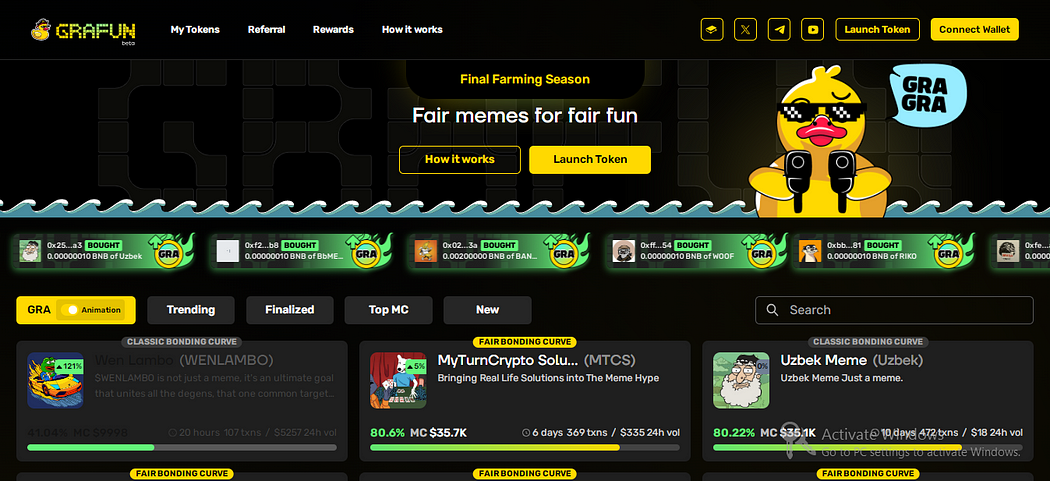Open My Tokens menu item
Image resolution: width=1050 pixels, height=481 pixels.
click(195, 29)
